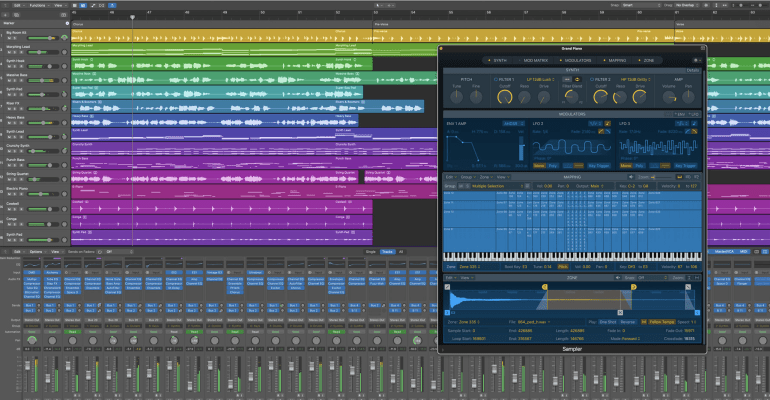Click Mapping preview speaker icon

pyautogui.click(x=631, y=177)
